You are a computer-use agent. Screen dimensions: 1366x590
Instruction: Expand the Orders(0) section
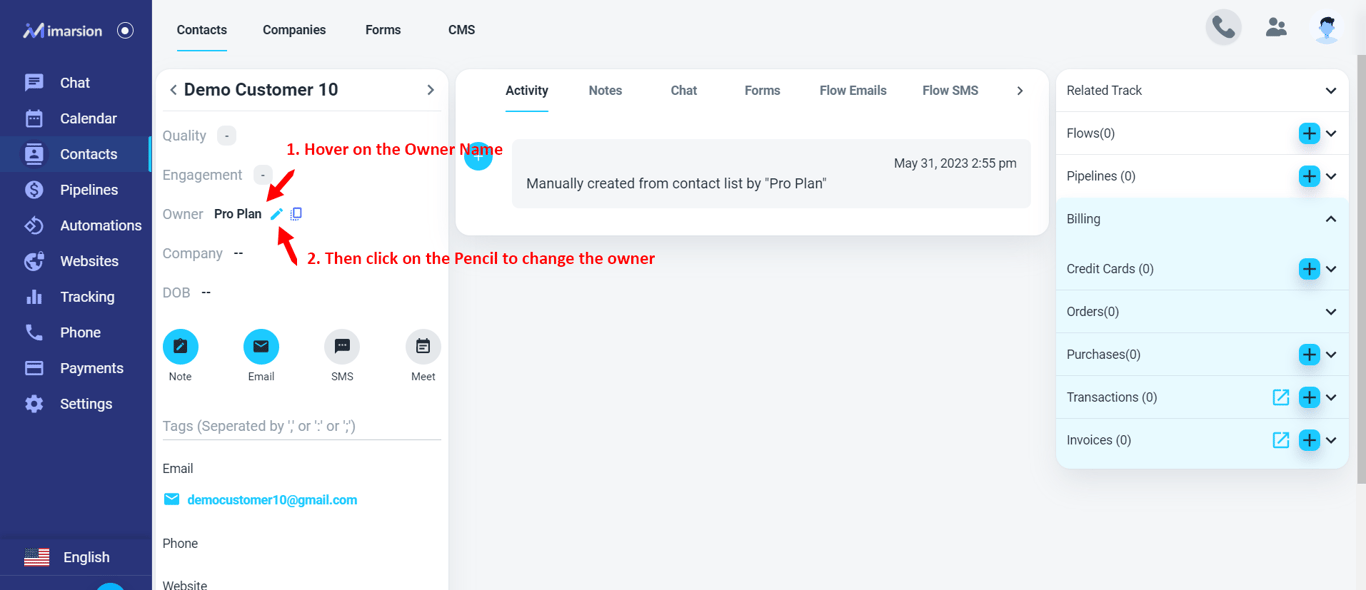[1331, 312]
